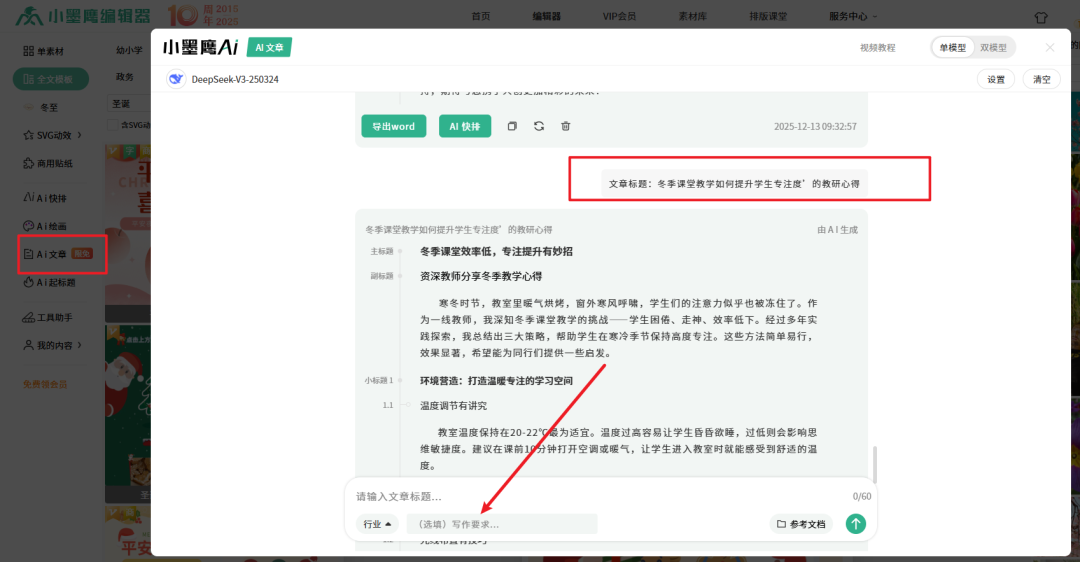Click the heading 环境营造：打造温暖专注的学习空间
1080x562 pixels.
[x=496, y=381]
